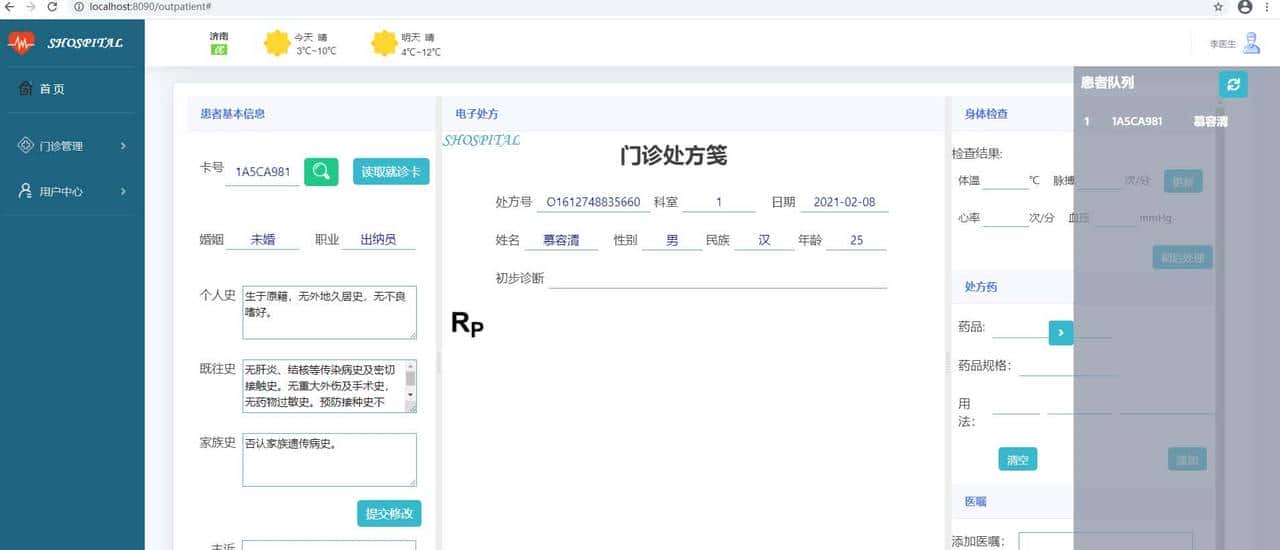Click 提交修改 button
The height and width of the screenshot is (550, 1280).
click(389, 513)
